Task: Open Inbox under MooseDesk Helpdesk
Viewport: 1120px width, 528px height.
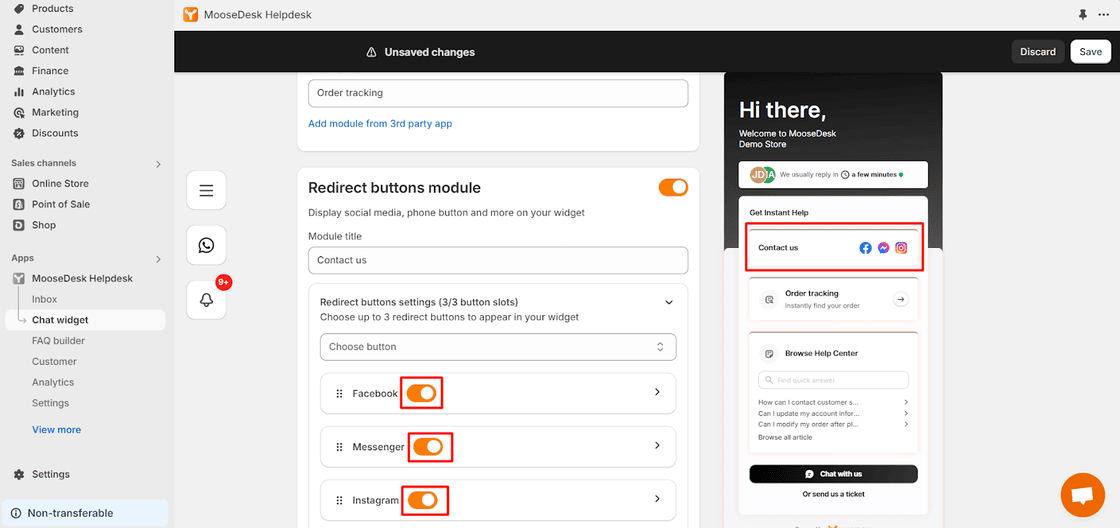Action: click(x=44, y=299)
